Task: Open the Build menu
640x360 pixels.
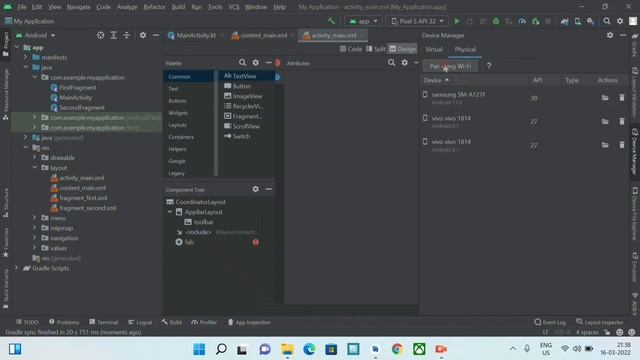Action: (x=178, y=7)
